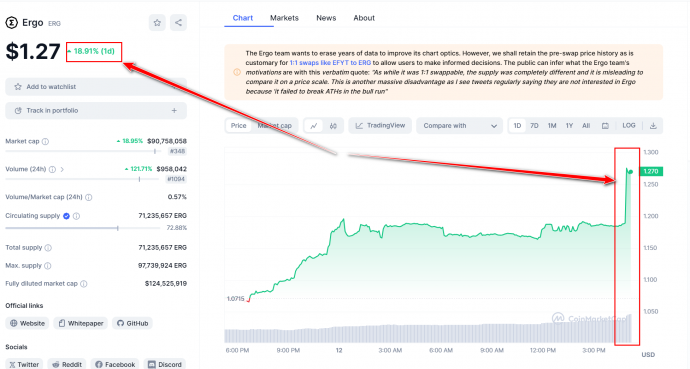Expand Track in portfolio plus sign
The width and height of the screenshot is (690, 369).
pos(174,111)
